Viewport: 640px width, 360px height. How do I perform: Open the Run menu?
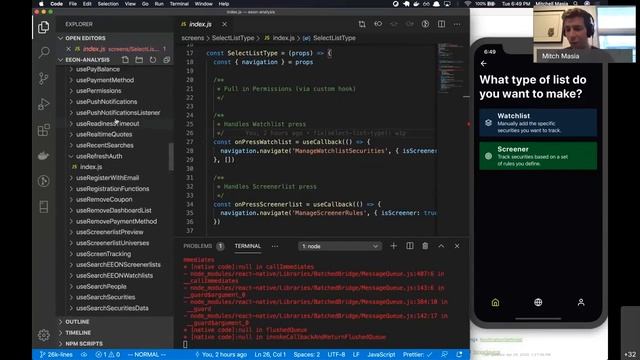point(159,4)
